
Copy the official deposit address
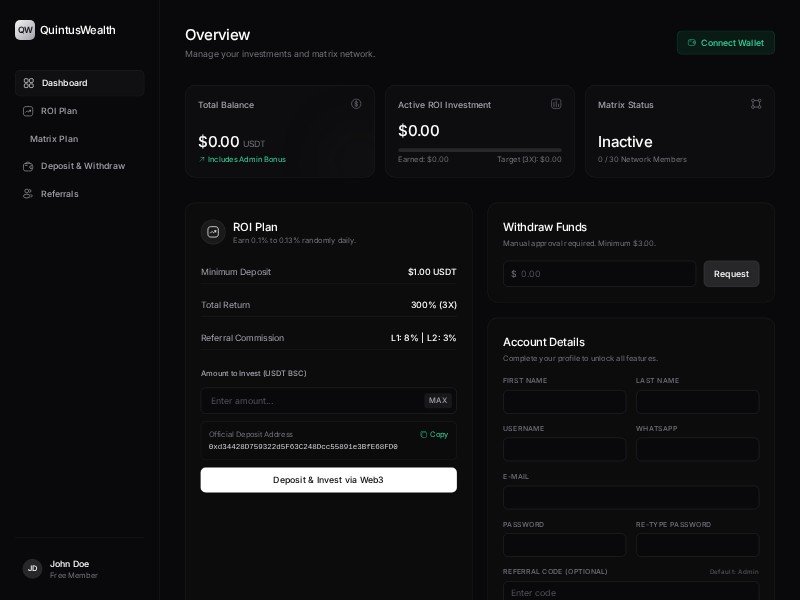tap(434, 434)
